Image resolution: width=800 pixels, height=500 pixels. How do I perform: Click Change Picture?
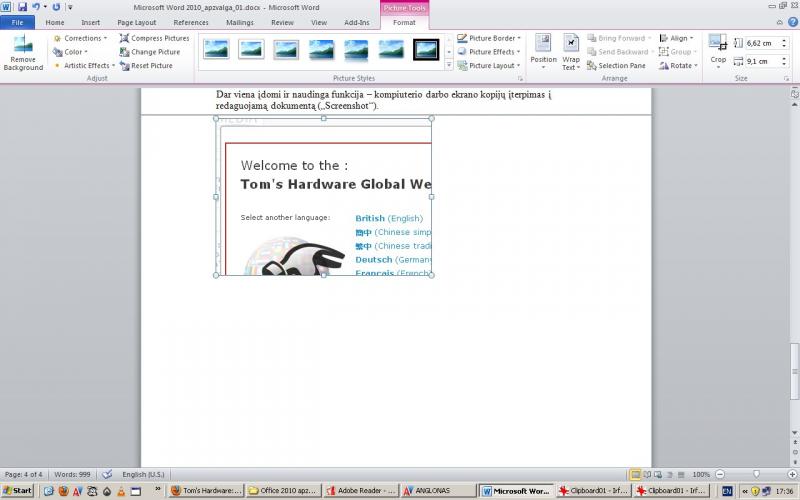point(150,52)
